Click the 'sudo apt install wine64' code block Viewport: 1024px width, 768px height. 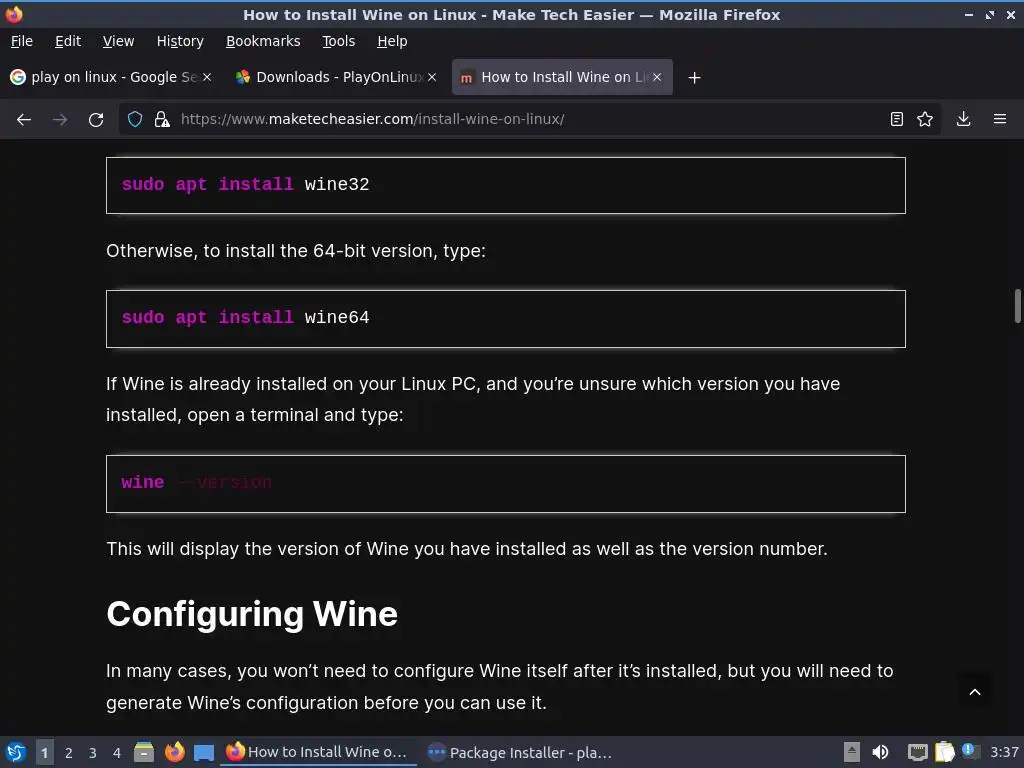click(x=505, y=319)
